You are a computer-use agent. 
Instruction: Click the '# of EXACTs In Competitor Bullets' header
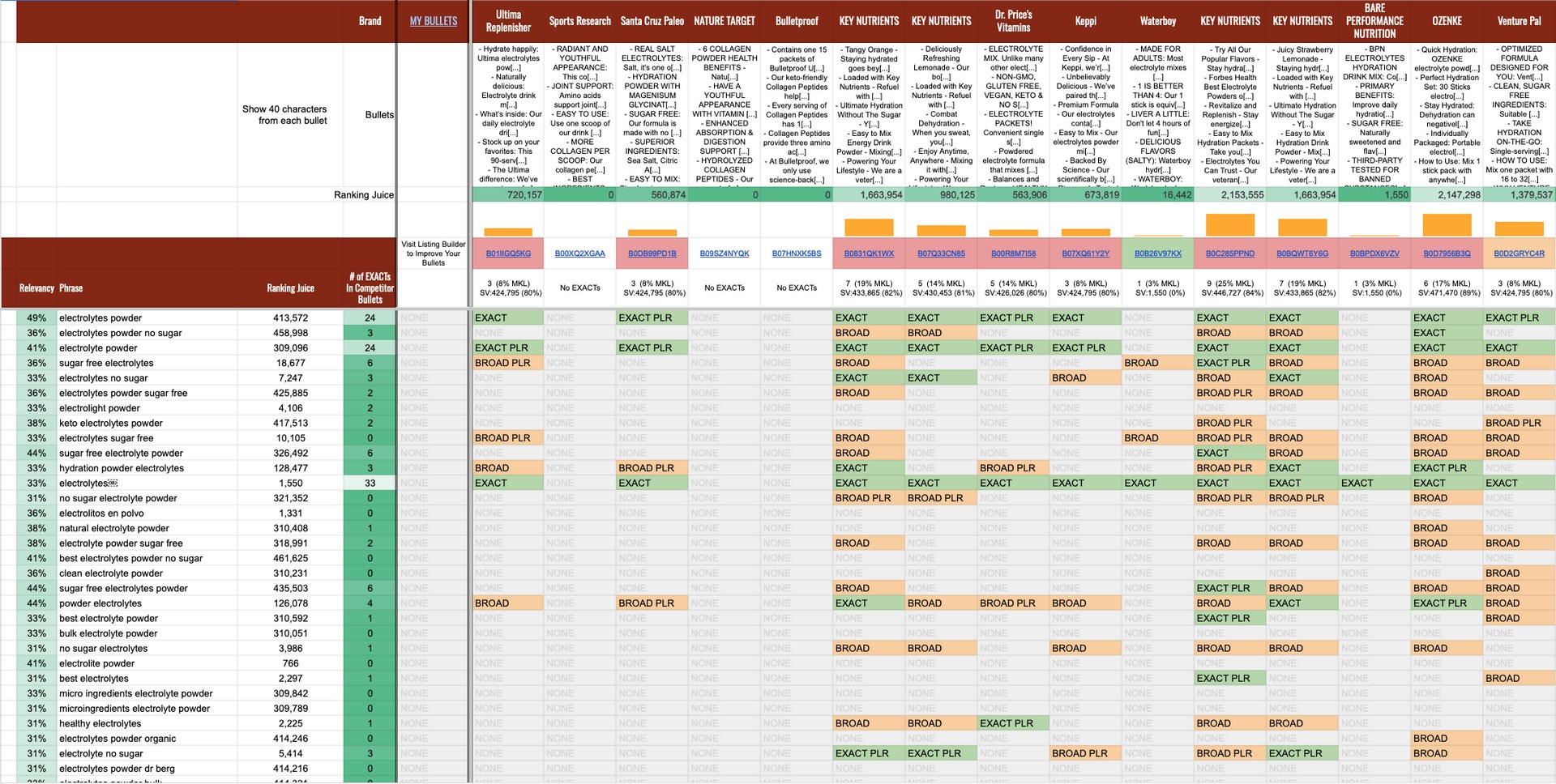[x=370, y=288]
